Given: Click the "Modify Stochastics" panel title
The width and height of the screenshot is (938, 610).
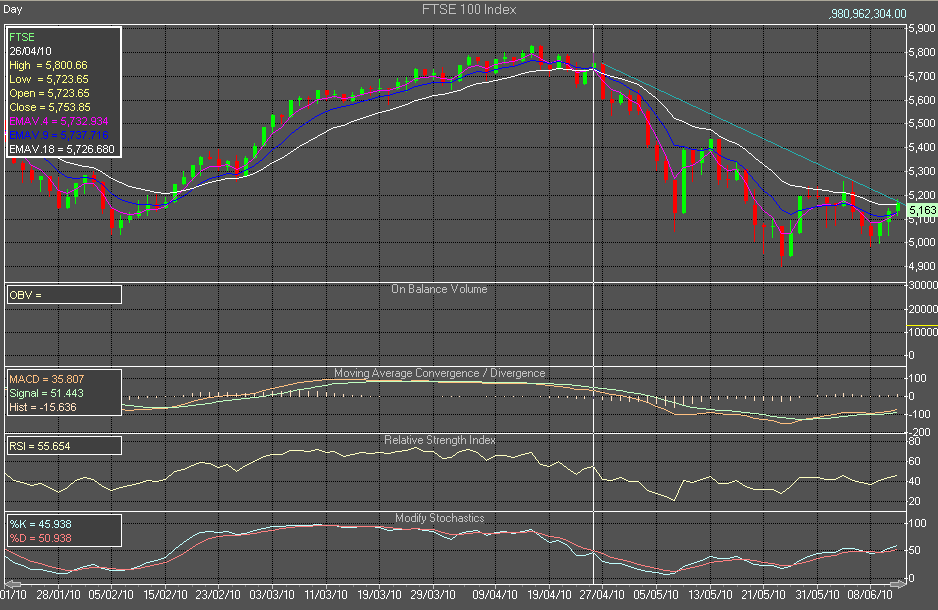Looking at the screenshot, I should 440,518.
